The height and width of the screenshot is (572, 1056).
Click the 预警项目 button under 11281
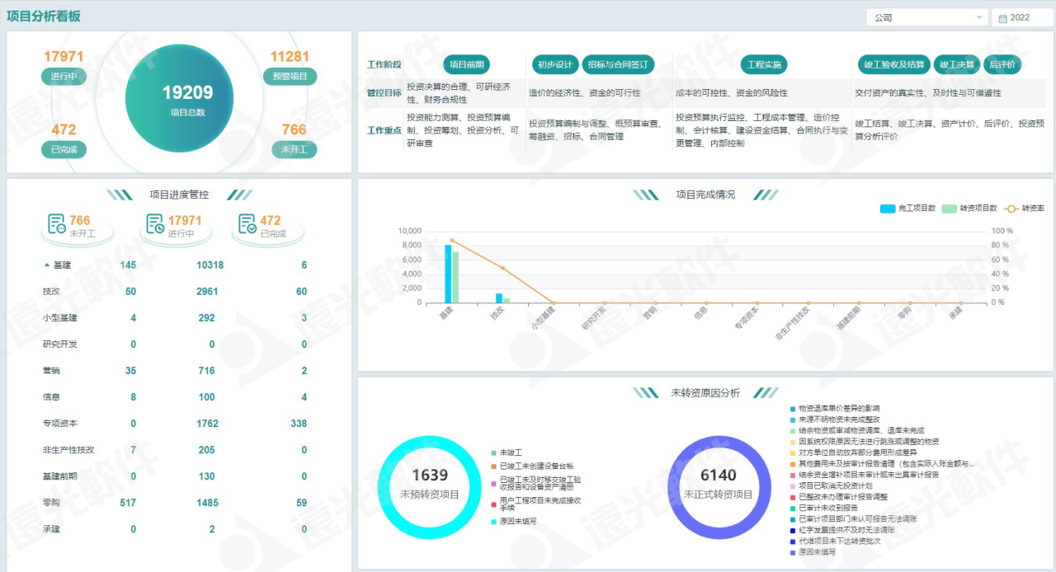pyautogui.click(x=290, y=77)
